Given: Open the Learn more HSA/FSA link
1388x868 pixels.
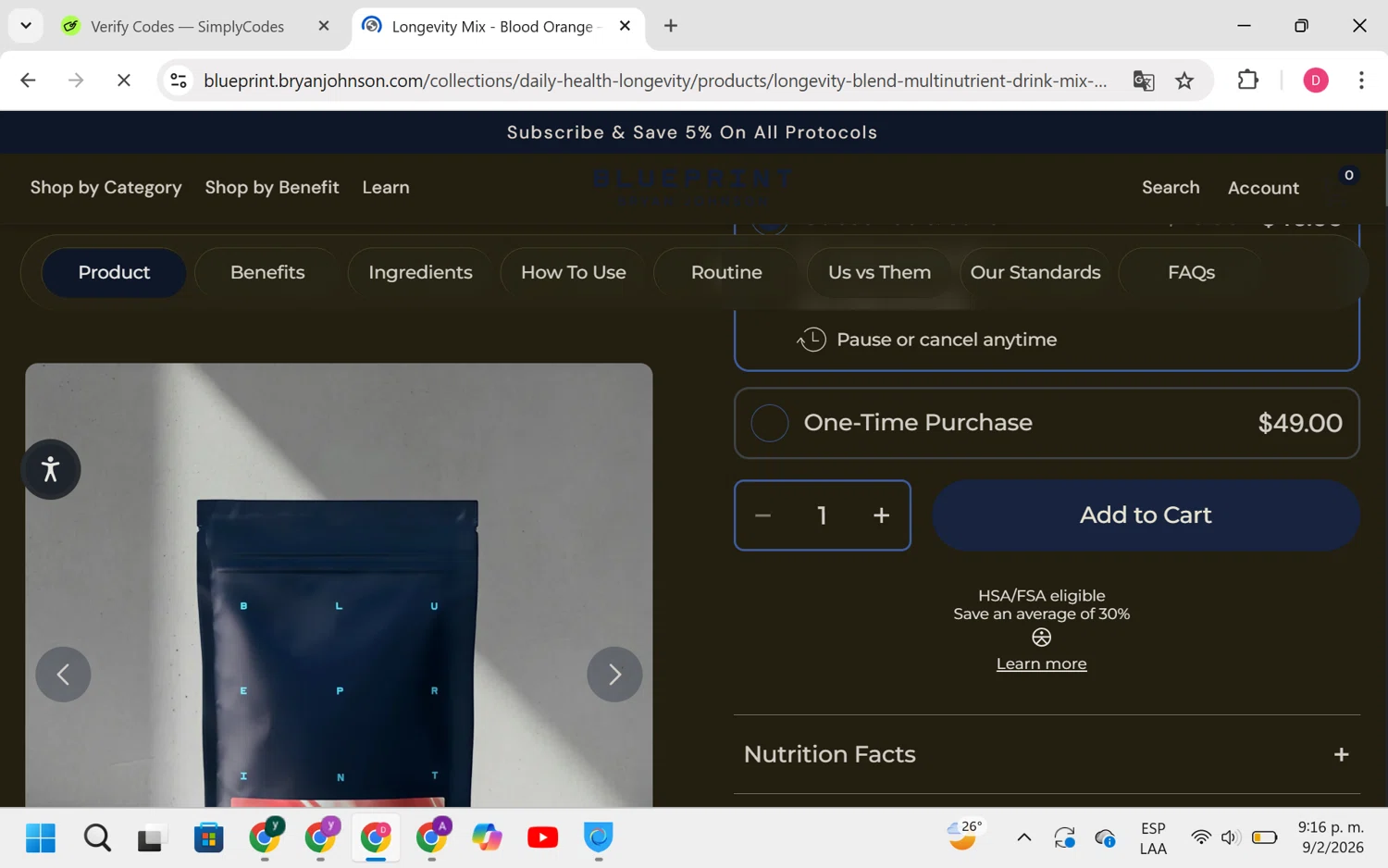Looking at the screenshot, I should (x=1041, y=663).
